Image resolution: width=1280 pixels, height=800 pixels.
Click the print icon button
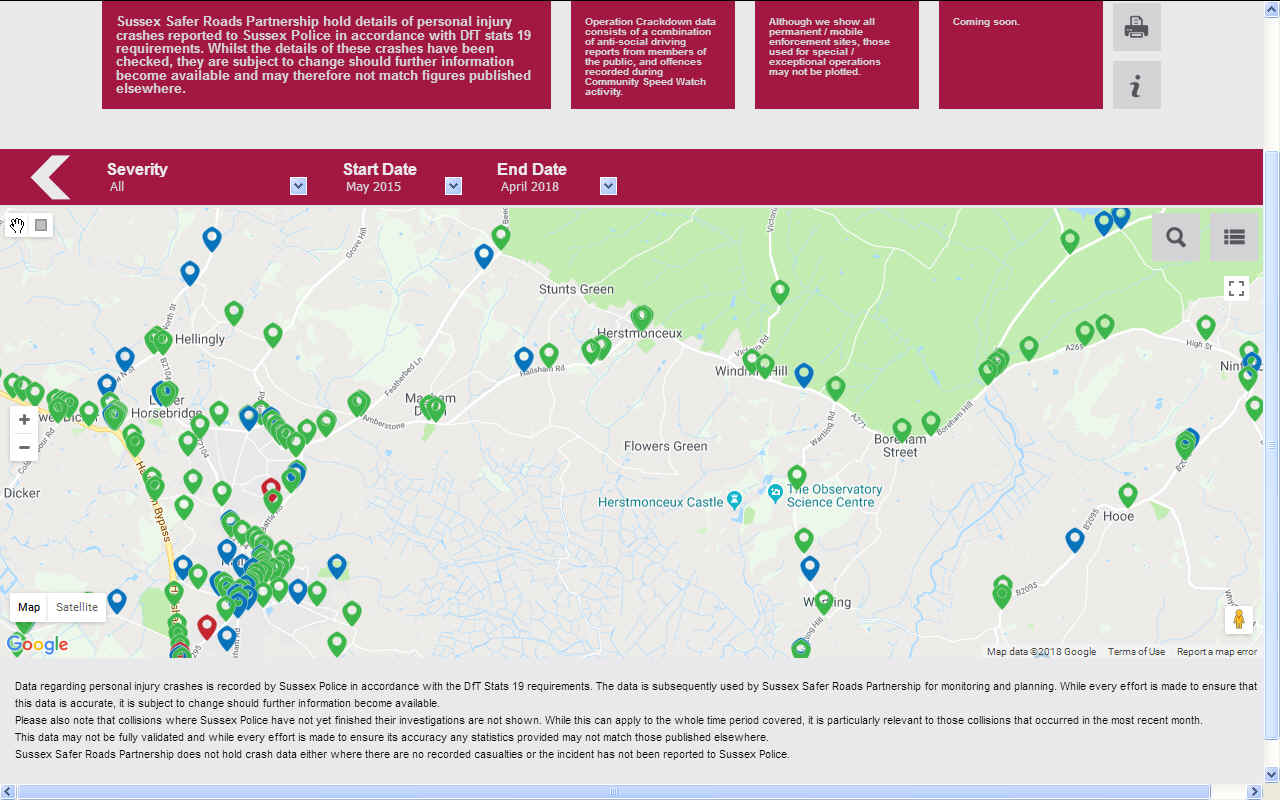click(1137, 27)
